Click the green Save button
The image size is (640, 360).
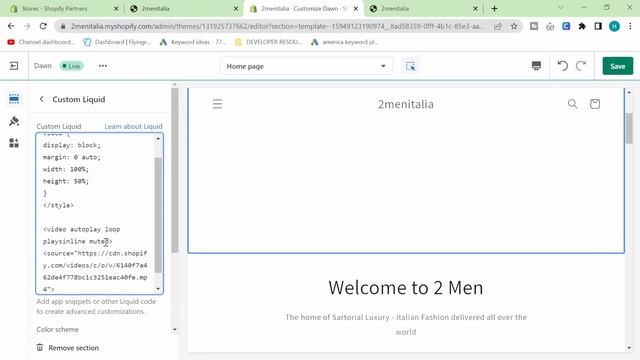click(618, 66)
